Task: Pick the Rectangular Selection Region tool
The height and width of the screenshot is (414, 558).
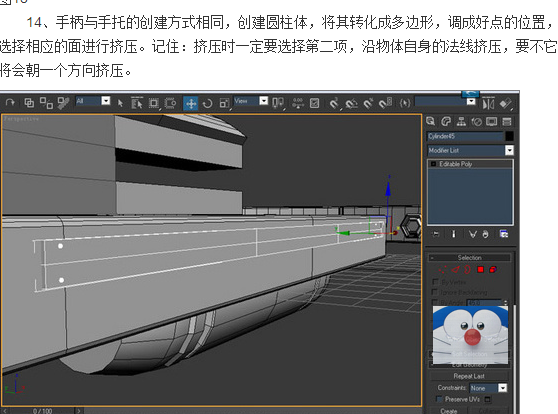Action: [154, 103]
